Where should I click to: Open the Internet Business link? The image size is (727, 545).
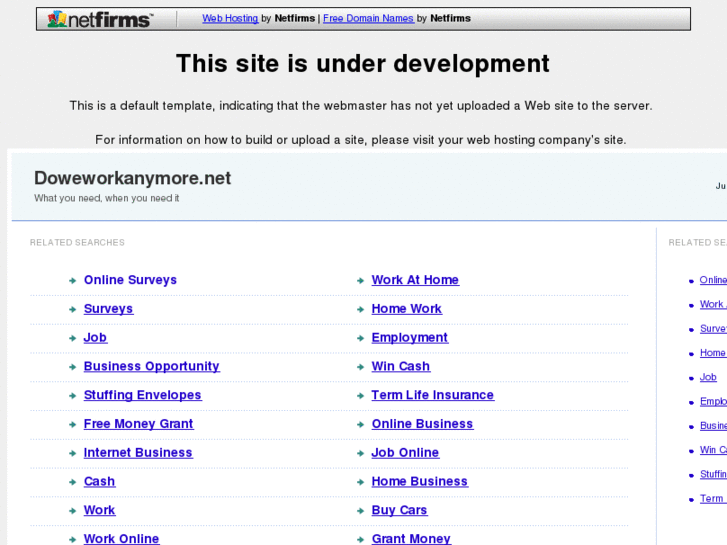coord(138,453)
